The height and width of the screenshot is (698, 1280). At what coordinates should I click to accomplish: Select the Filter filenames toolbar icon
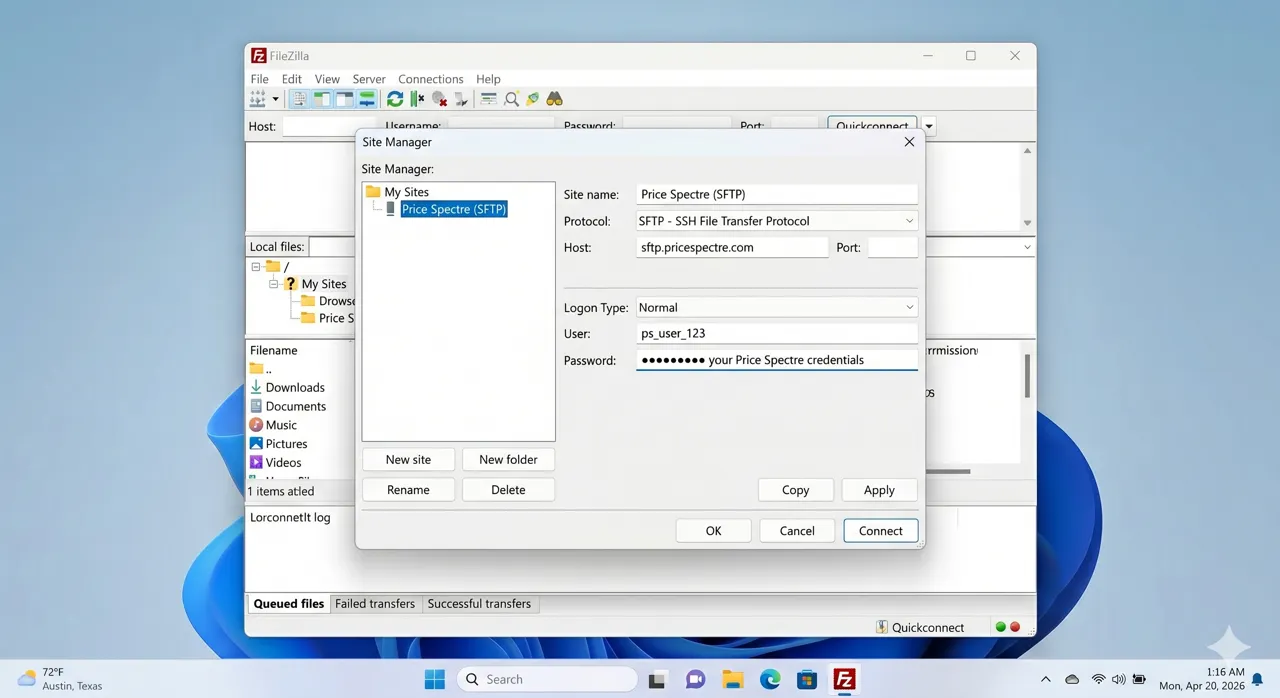click(x=487, y=98)
